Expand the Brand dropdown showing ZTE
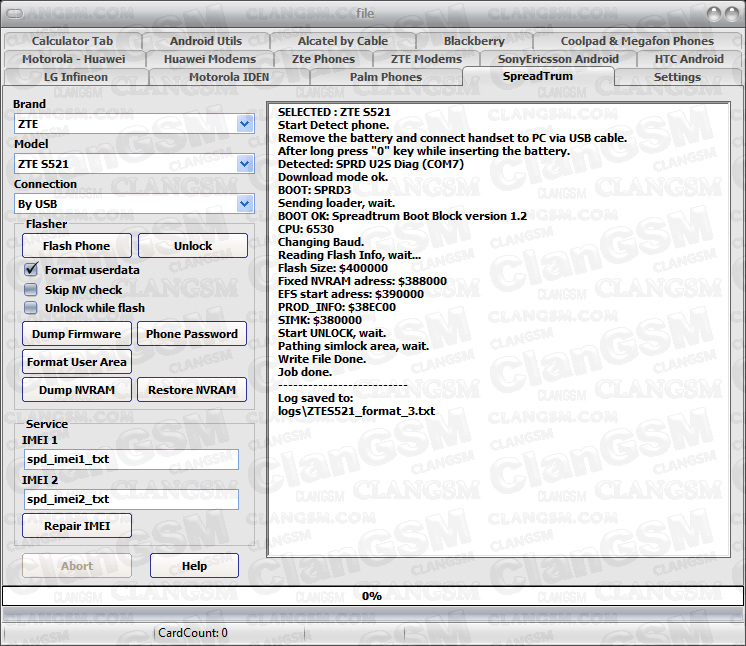 click(x=244, y=124)
